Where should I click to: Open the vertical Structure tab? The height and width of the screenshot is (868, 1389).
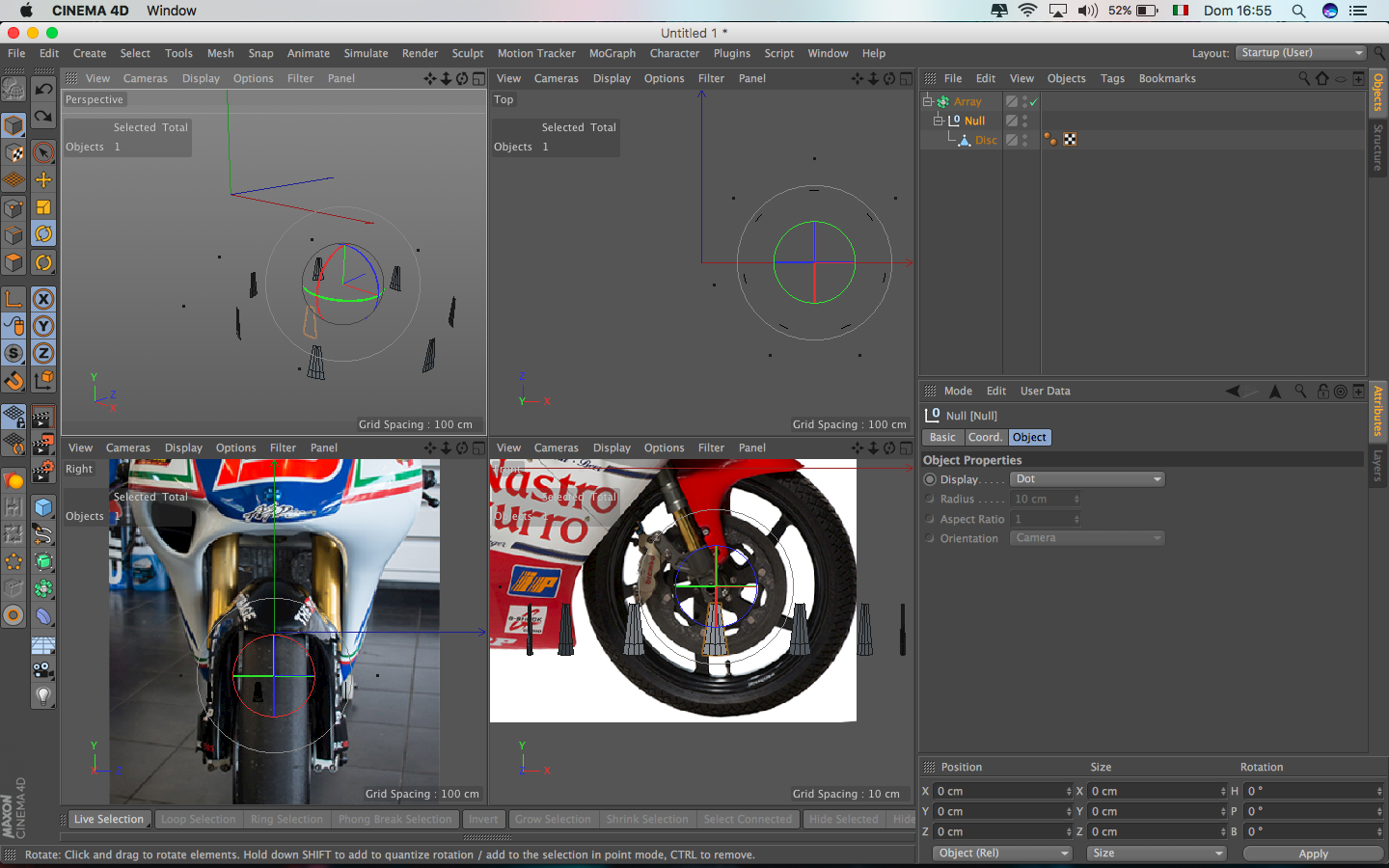click(x=1378, y=148)
